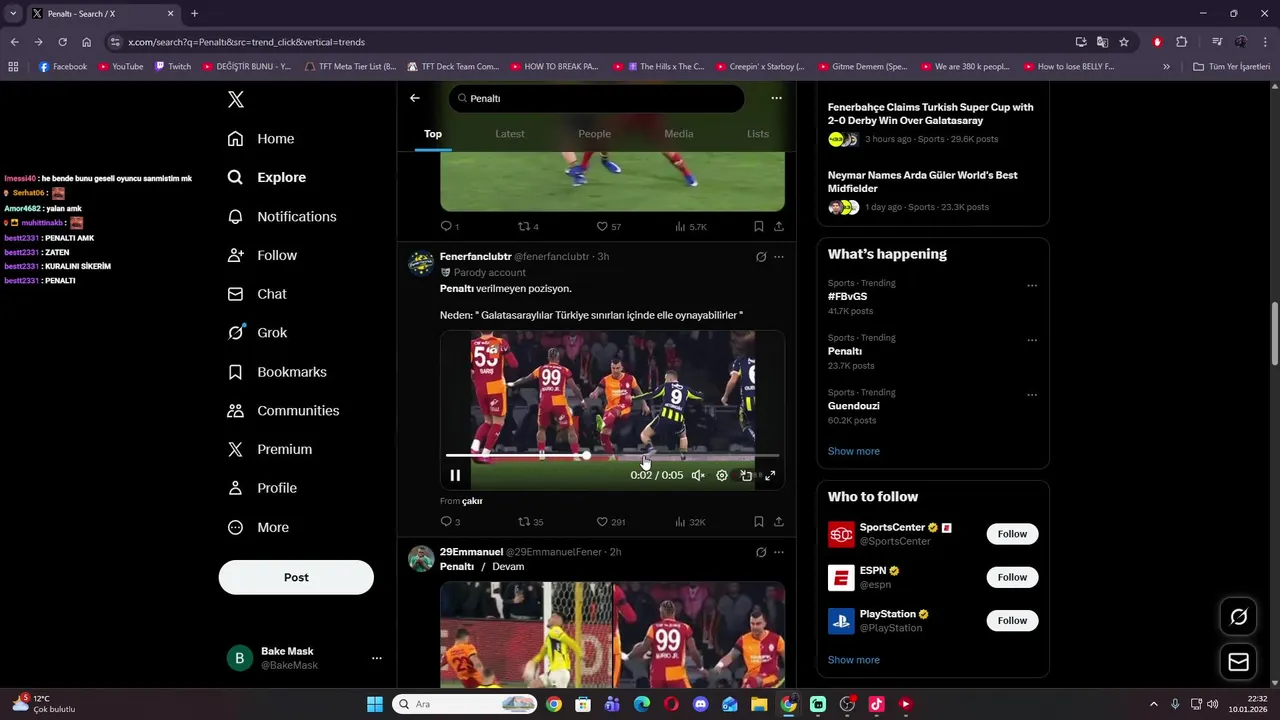Open Bake Mask account menu dots
This screenshot has height=720, width=1280.
(x=377, y=658)
